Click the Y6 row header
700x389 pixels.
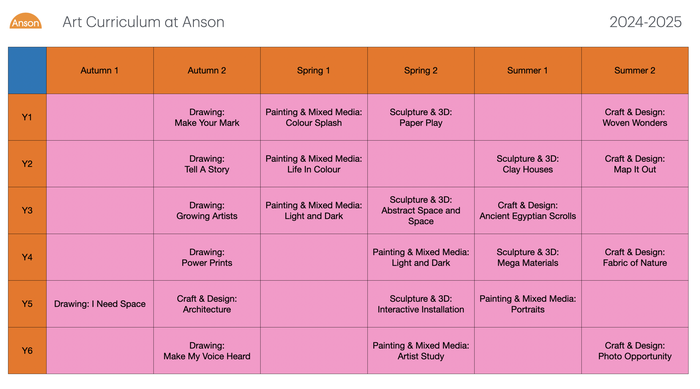pyautogui.click(x=27, y=351)
